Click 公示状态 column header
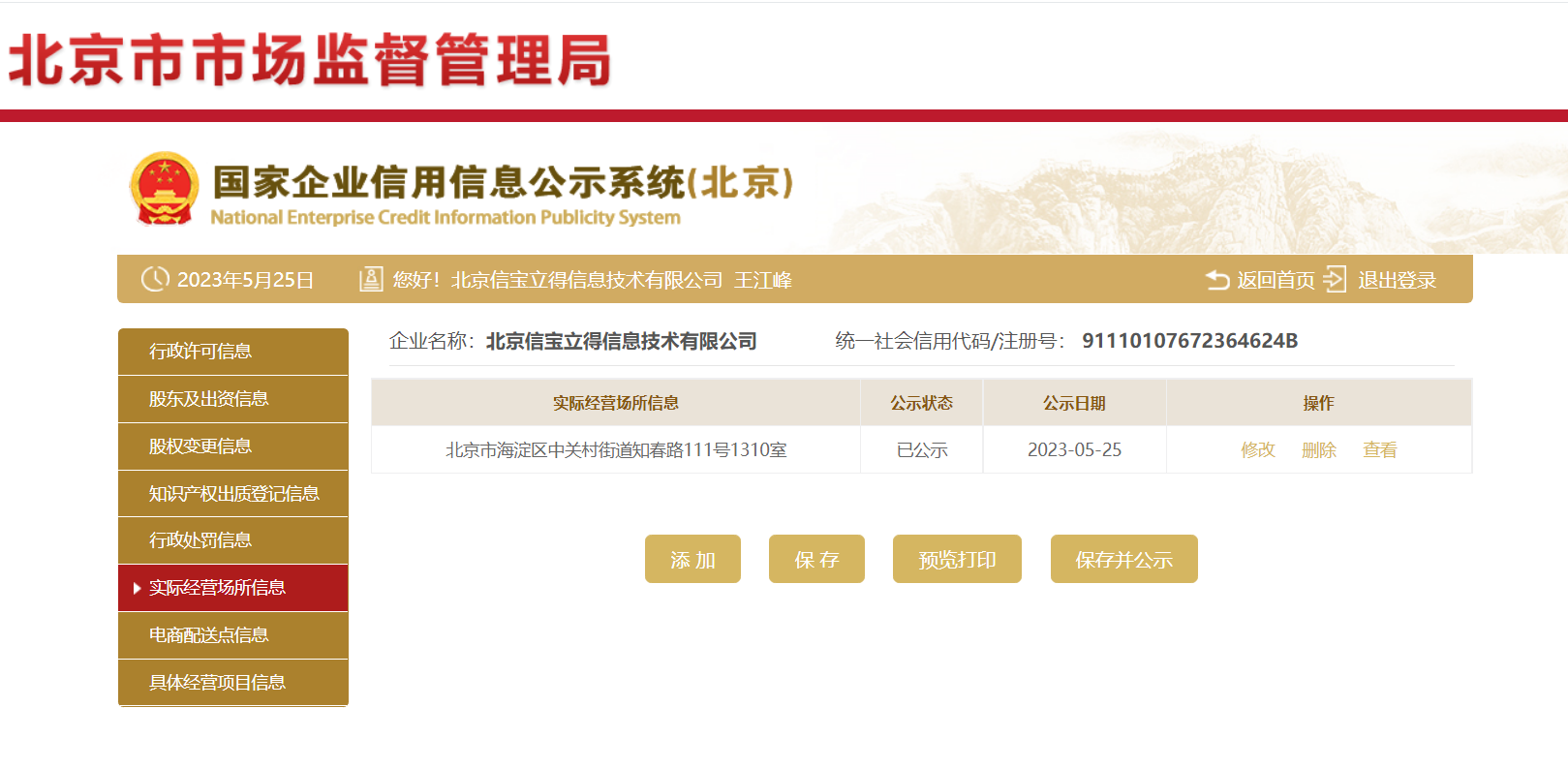Viewport: 1568px width, 769px height. tap(922, 403)
